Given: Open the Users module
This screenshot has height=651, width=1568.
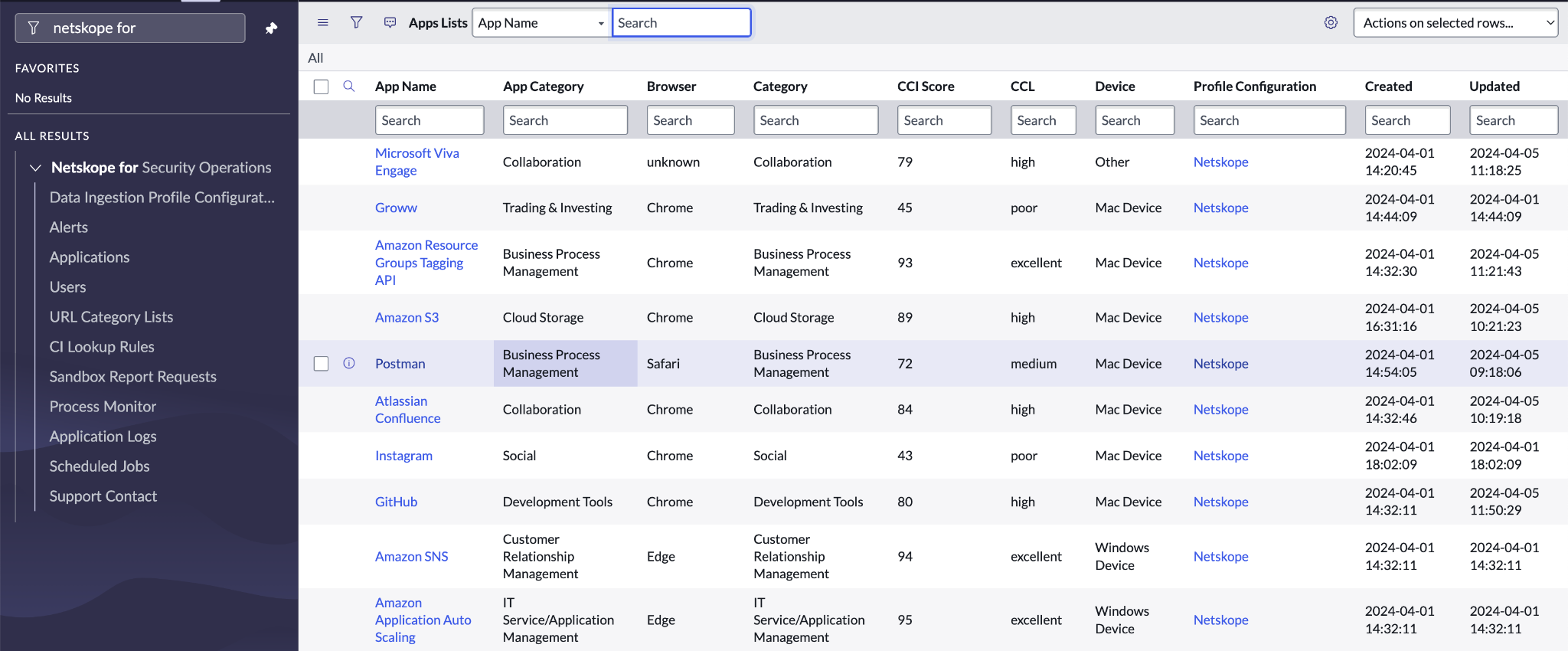Looking at the screenshot, I should [68, 287].
